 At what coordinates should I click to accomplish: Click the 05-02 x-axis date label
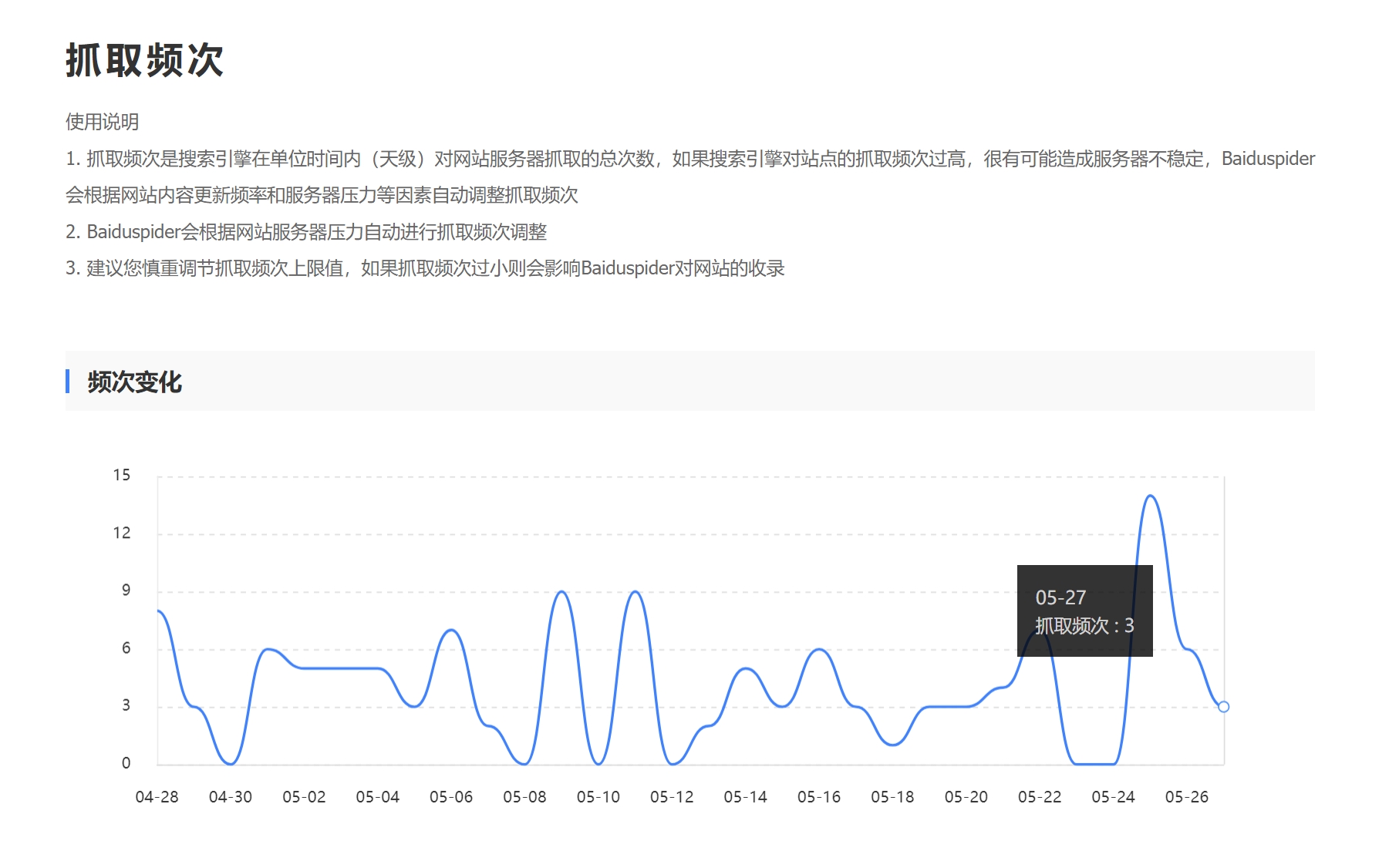(x=304, y=797)
